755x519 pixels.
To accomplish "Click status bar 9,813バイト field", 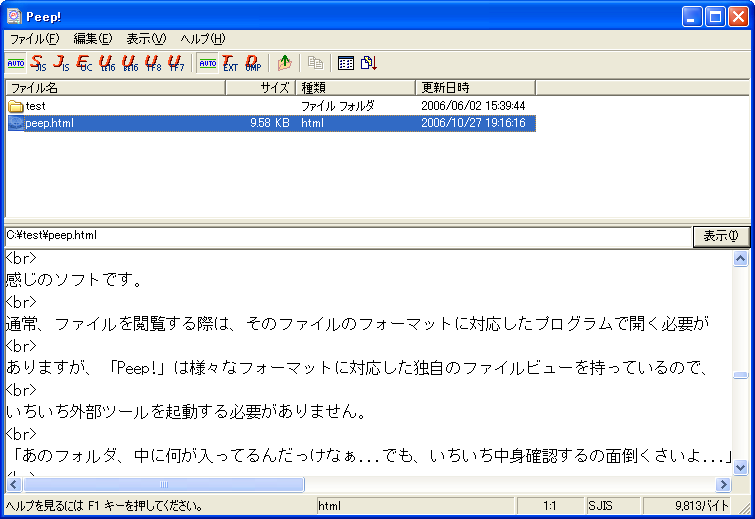I will pyautogui.click(x=689, y=506).
